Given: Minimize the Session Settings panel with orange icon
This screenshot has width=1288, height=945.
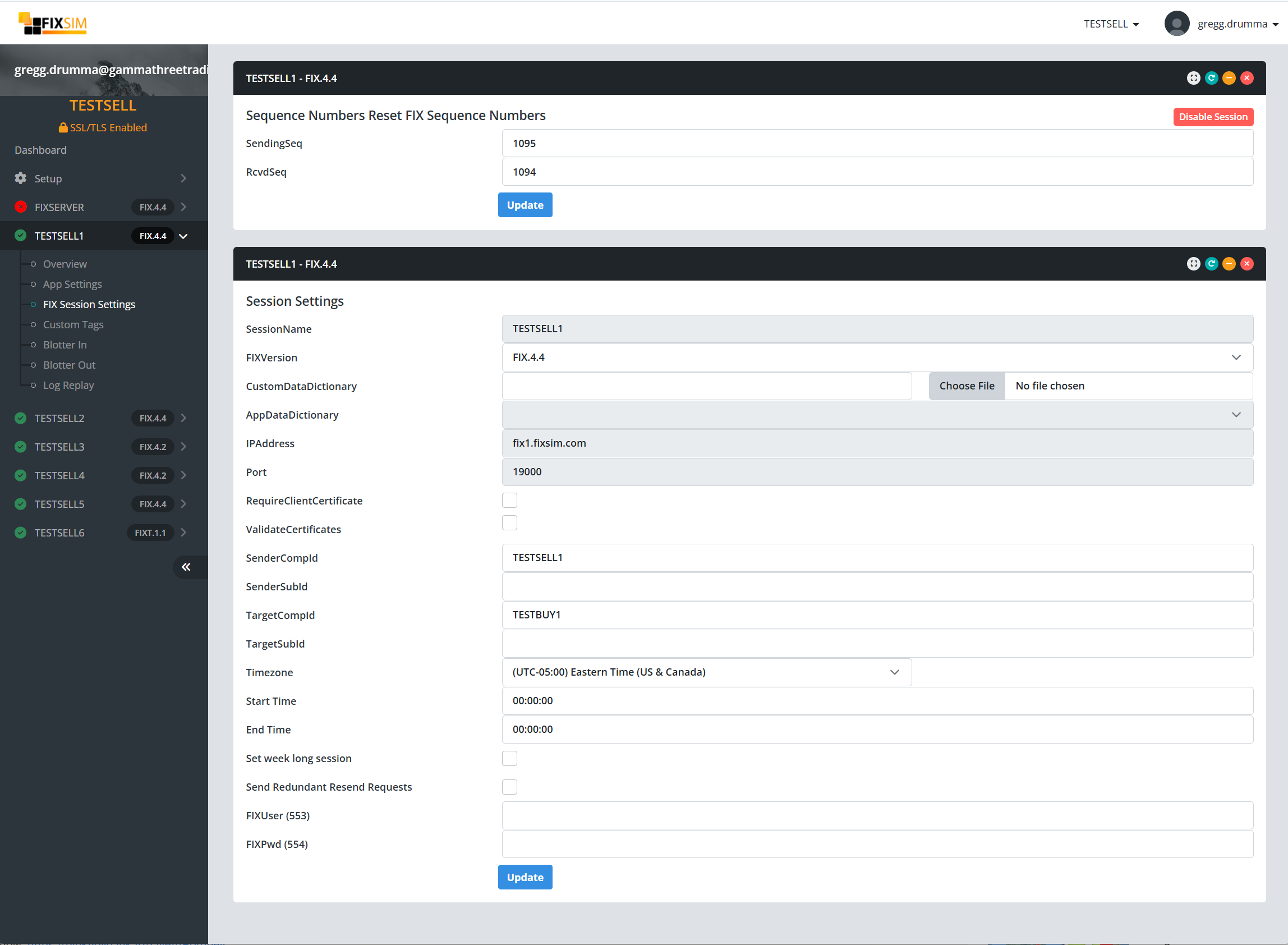Looking at the screenshot, I should [1229, 264].
